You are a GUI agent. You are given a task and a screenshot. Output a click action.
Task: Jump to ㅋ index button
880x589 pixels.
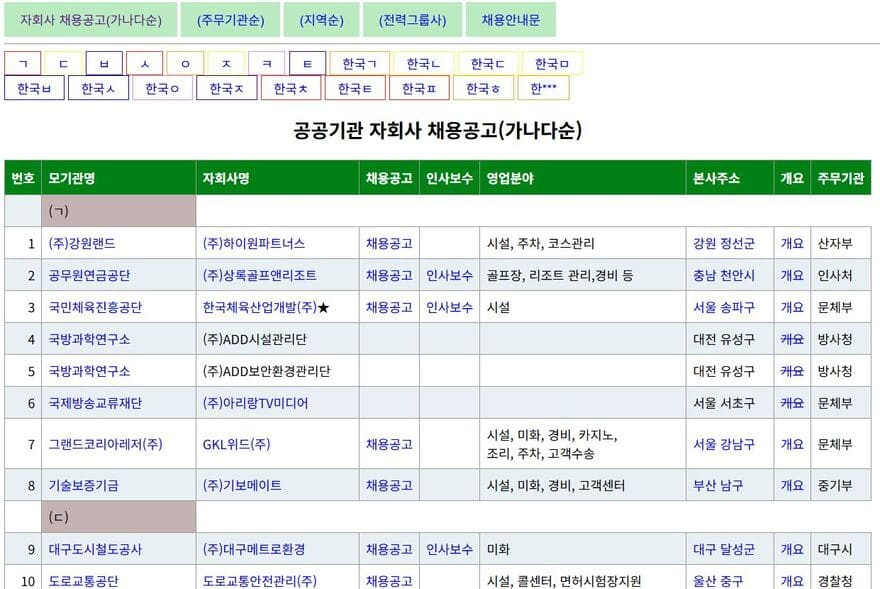267,63
